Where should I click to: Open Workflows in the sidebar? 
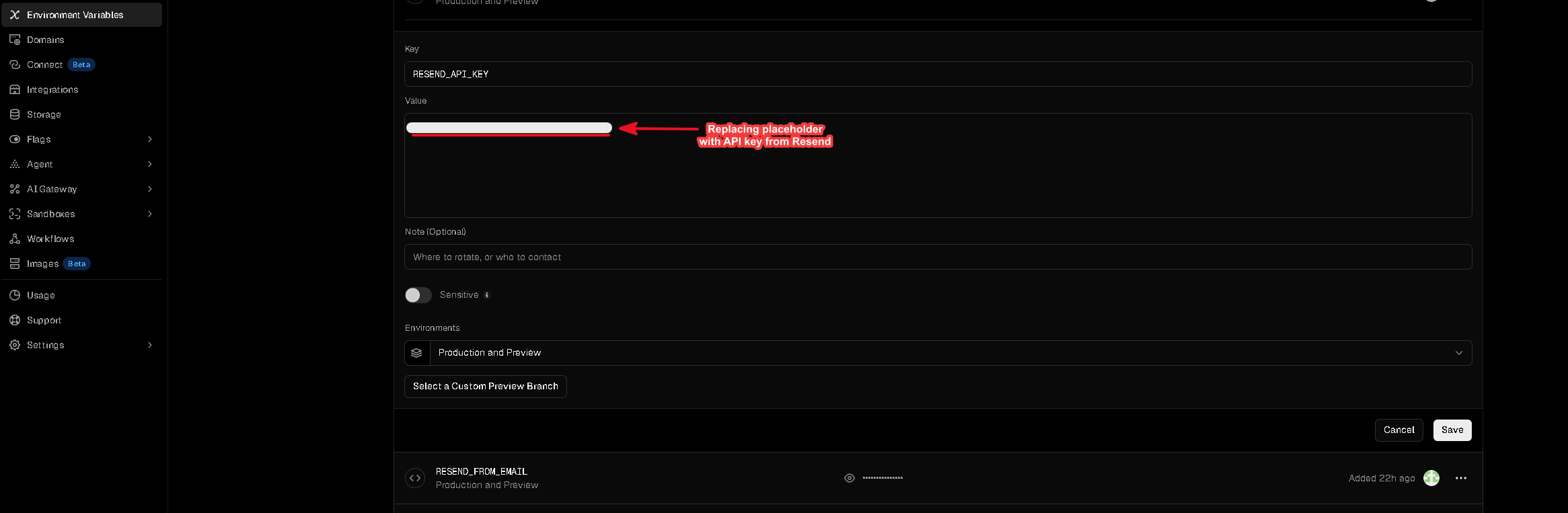82,239
